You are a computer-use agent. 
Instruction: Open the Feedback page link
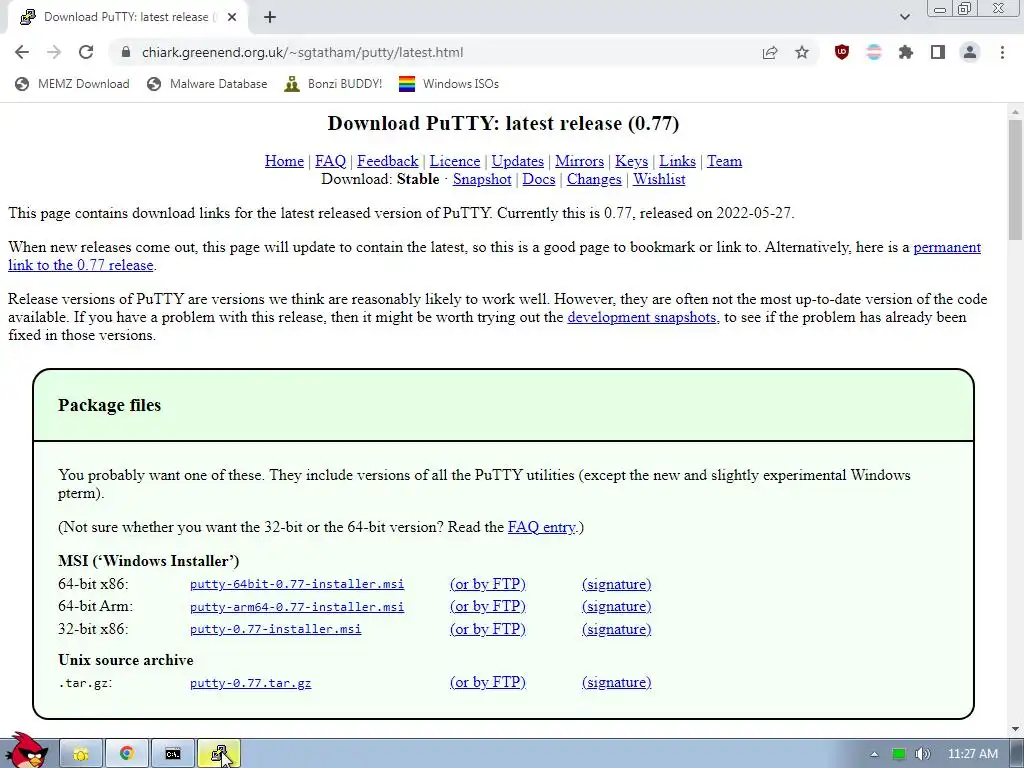[388, 161]
